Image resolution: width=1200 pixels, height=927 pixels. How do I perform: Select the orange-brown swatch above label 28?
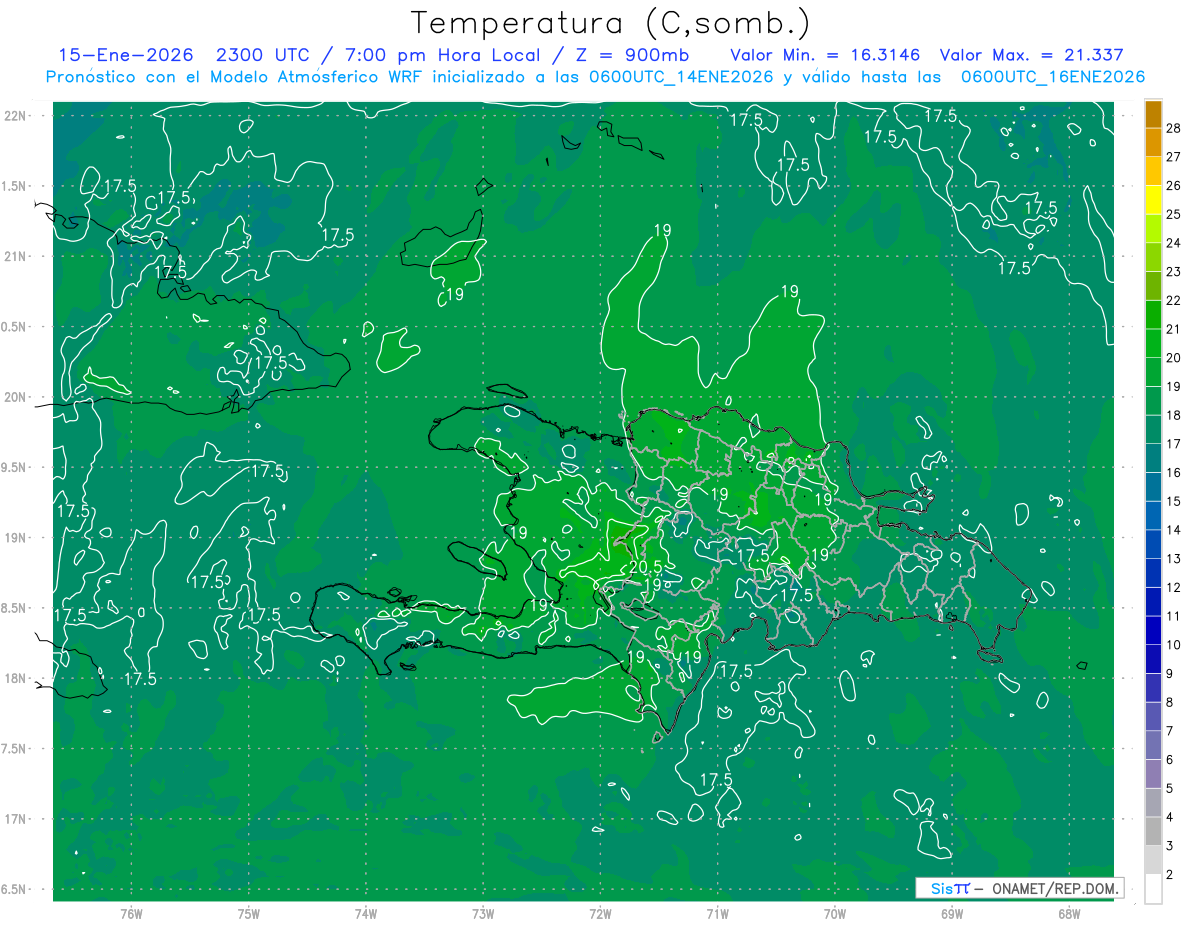[x=1153, y=114]
